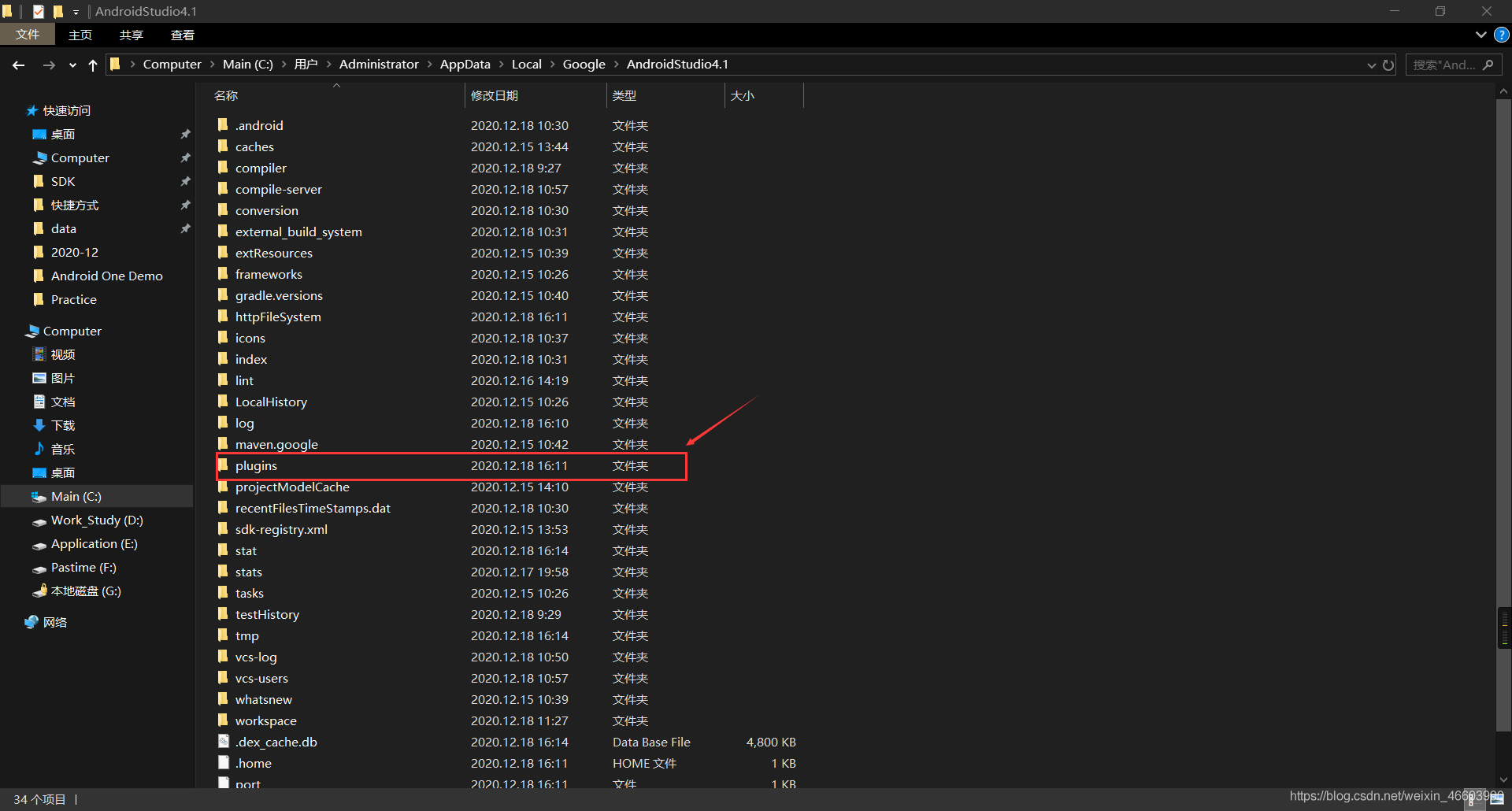Image resolution: width=1512 pixels, height=811 pixels.
Task: Open the 2020-12 folder in sidebar
Action: pyautogui.click(x=75, y=253)
